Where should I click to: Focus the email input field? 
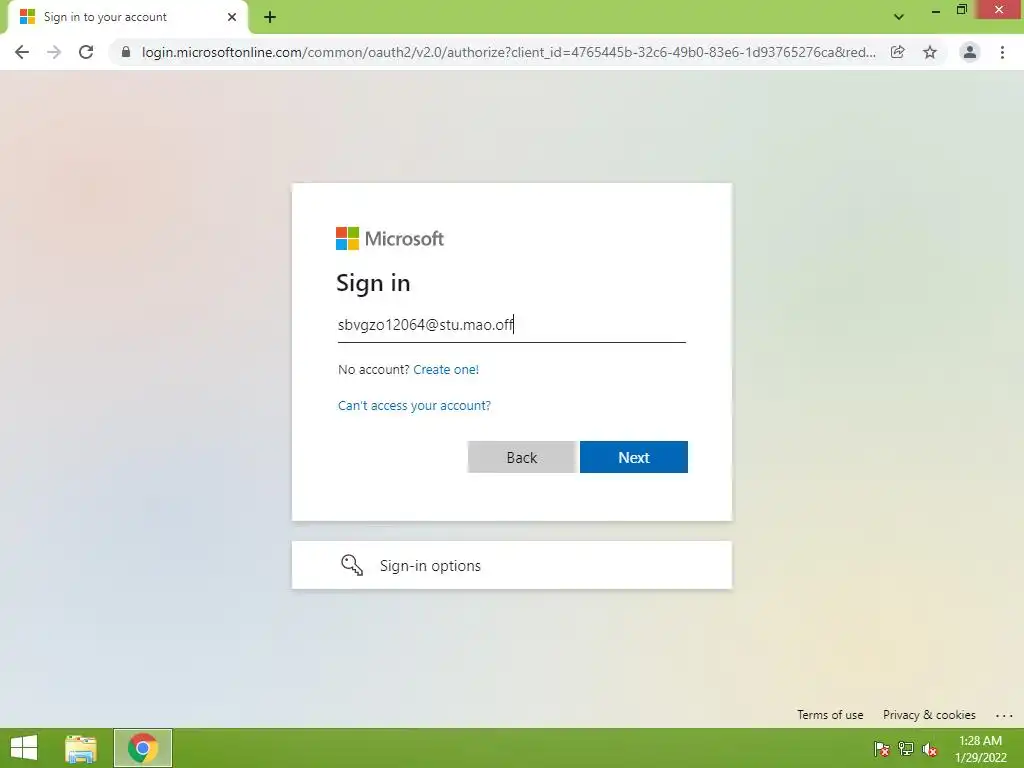[511, 325]
